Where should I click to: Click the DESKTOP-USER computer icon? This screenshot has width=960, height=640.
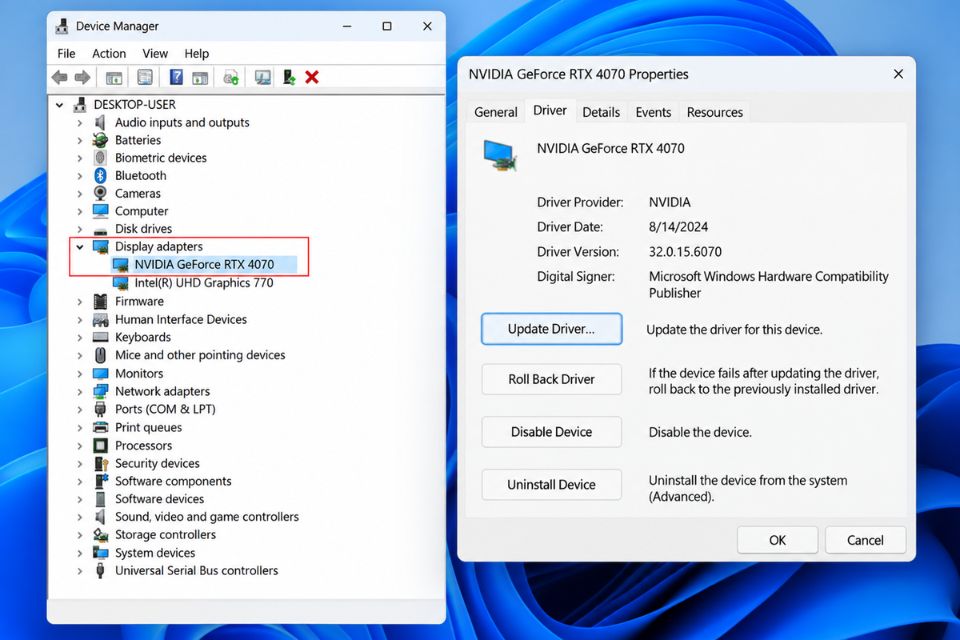point(80,104)
